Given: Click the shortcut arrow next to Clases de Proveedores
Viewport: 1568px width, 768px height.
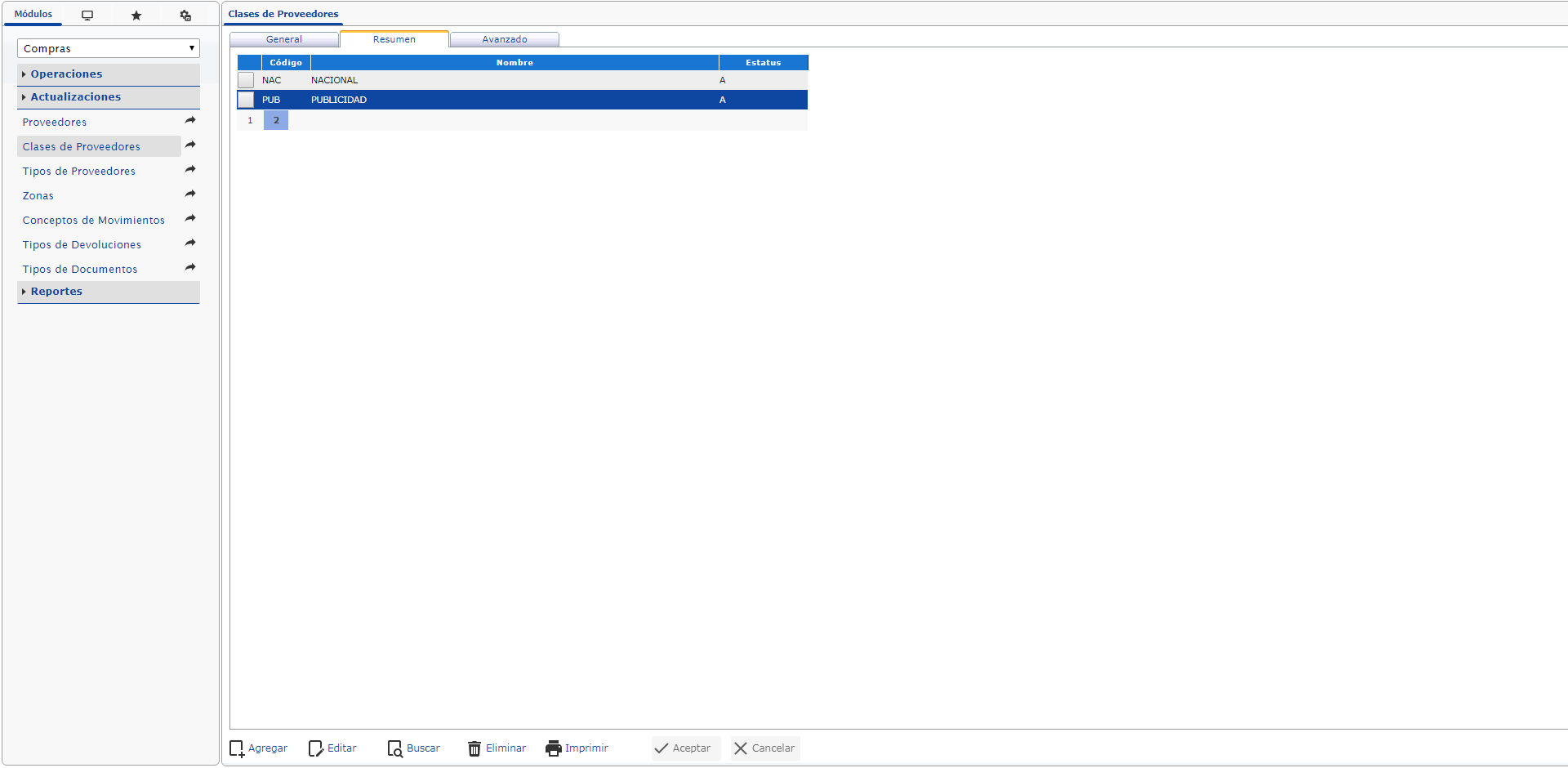Looking at the screenshot, I should point(190,145).
